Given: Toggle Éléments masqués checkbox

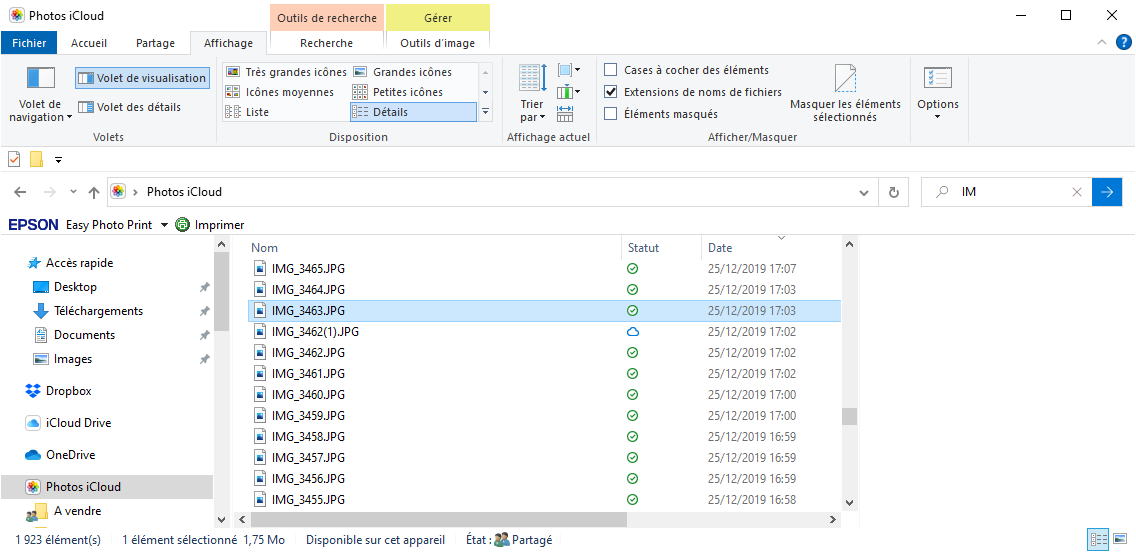Looking at the screenshot, I should [x=611, y=114].
